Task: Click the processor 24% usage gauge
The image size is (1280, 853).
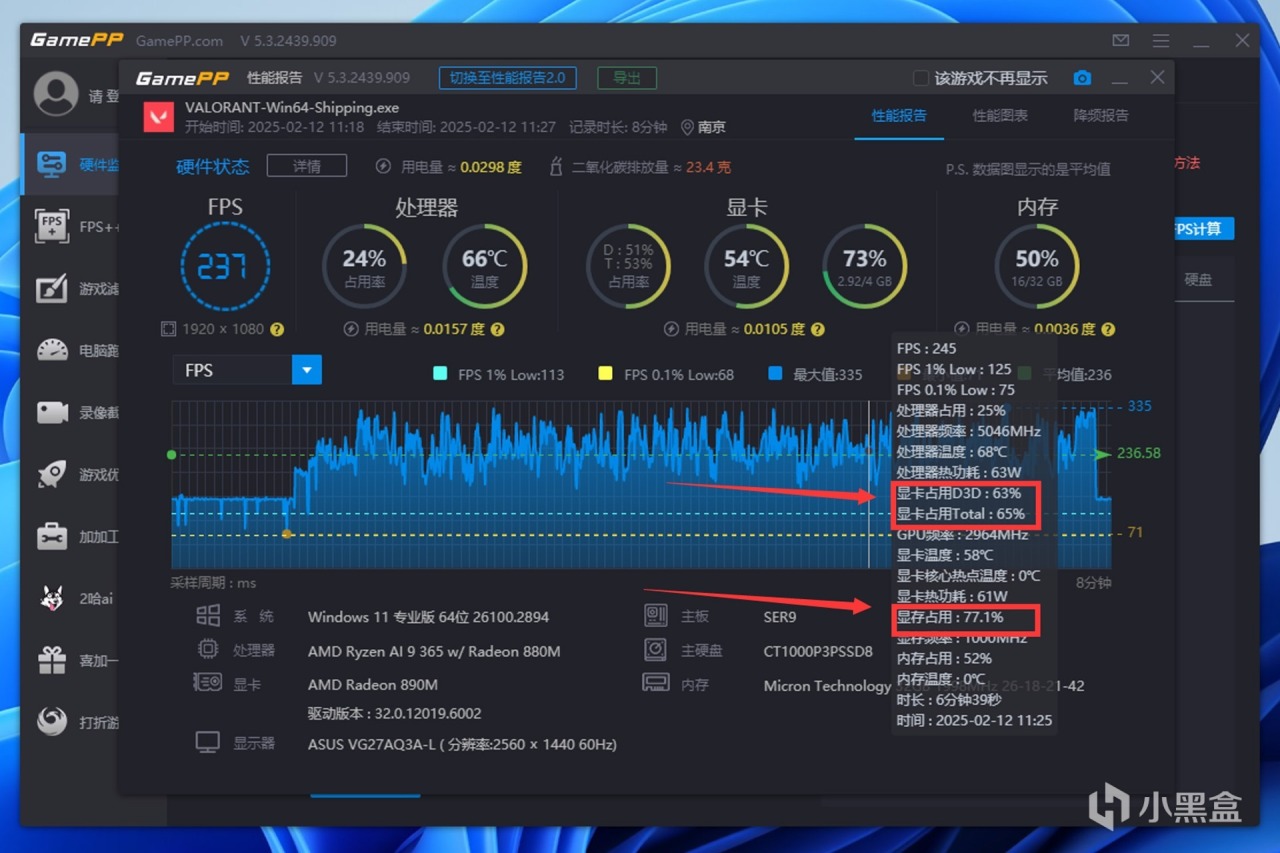Action: 364,266
